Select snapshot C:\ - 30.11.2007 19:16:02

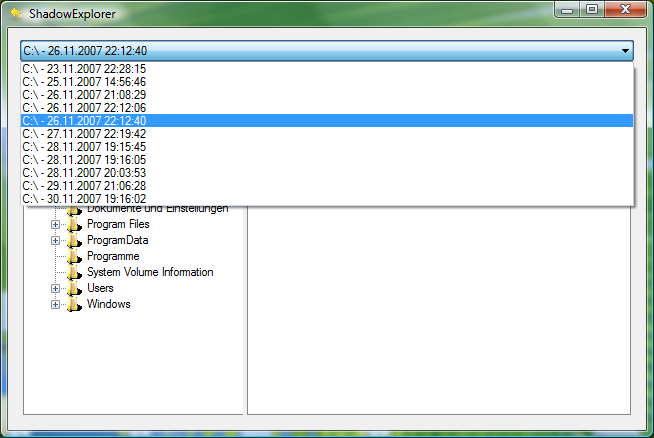[x=327, y=198]
